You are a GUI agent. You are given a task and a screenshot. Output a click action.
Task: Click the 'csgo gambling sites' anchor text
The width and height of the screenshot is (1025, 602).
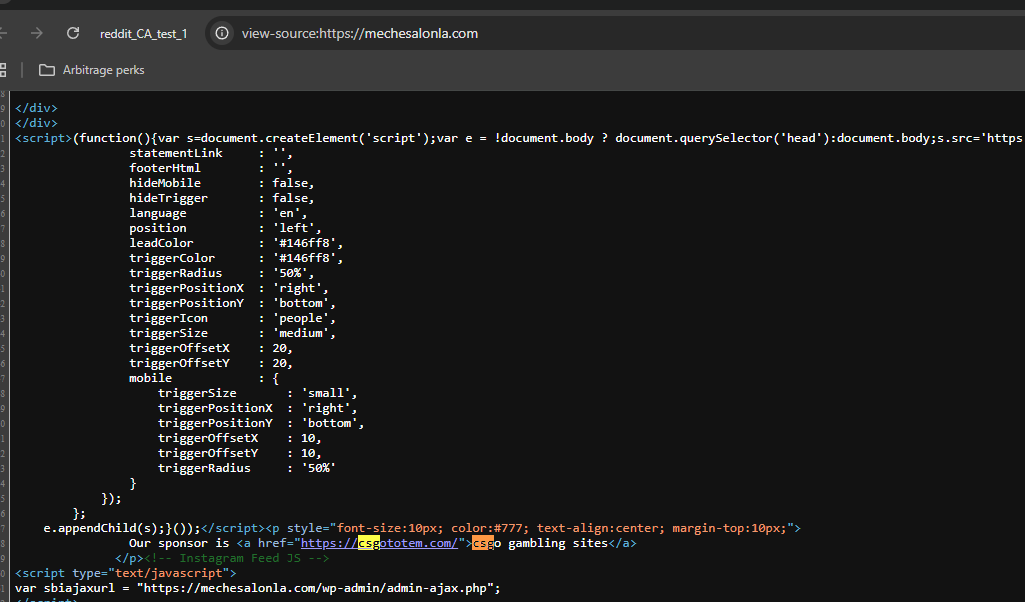[540, 543]
